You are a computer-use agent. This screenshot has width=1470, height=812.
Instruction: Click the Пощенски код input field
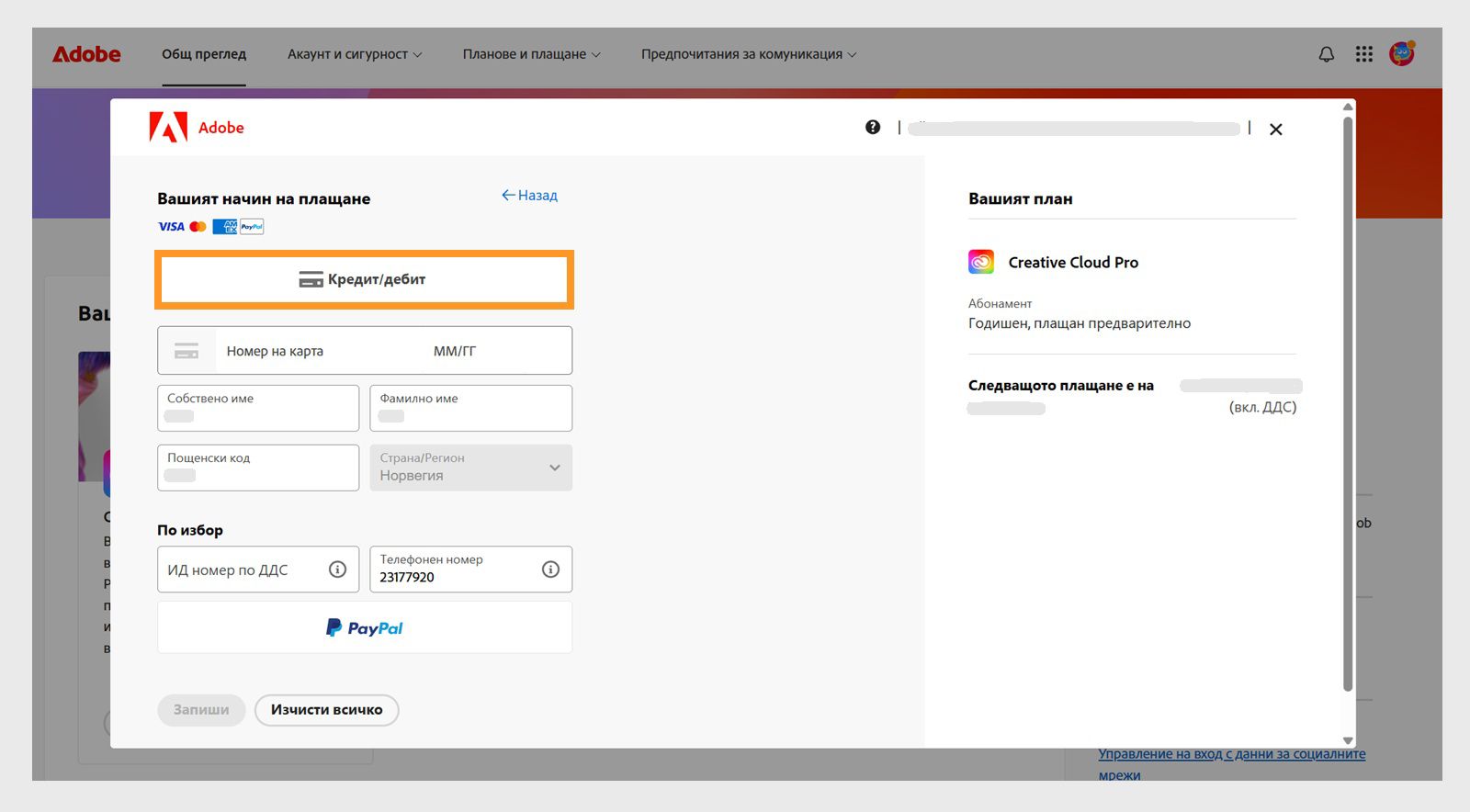258,468
